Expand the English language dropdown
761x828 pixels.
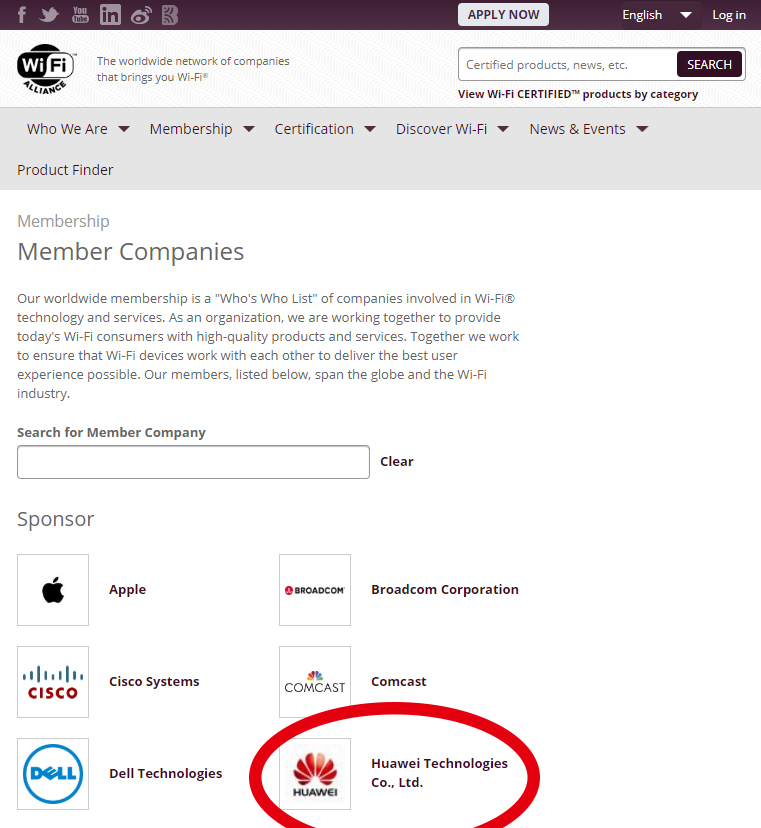[656, 15]
